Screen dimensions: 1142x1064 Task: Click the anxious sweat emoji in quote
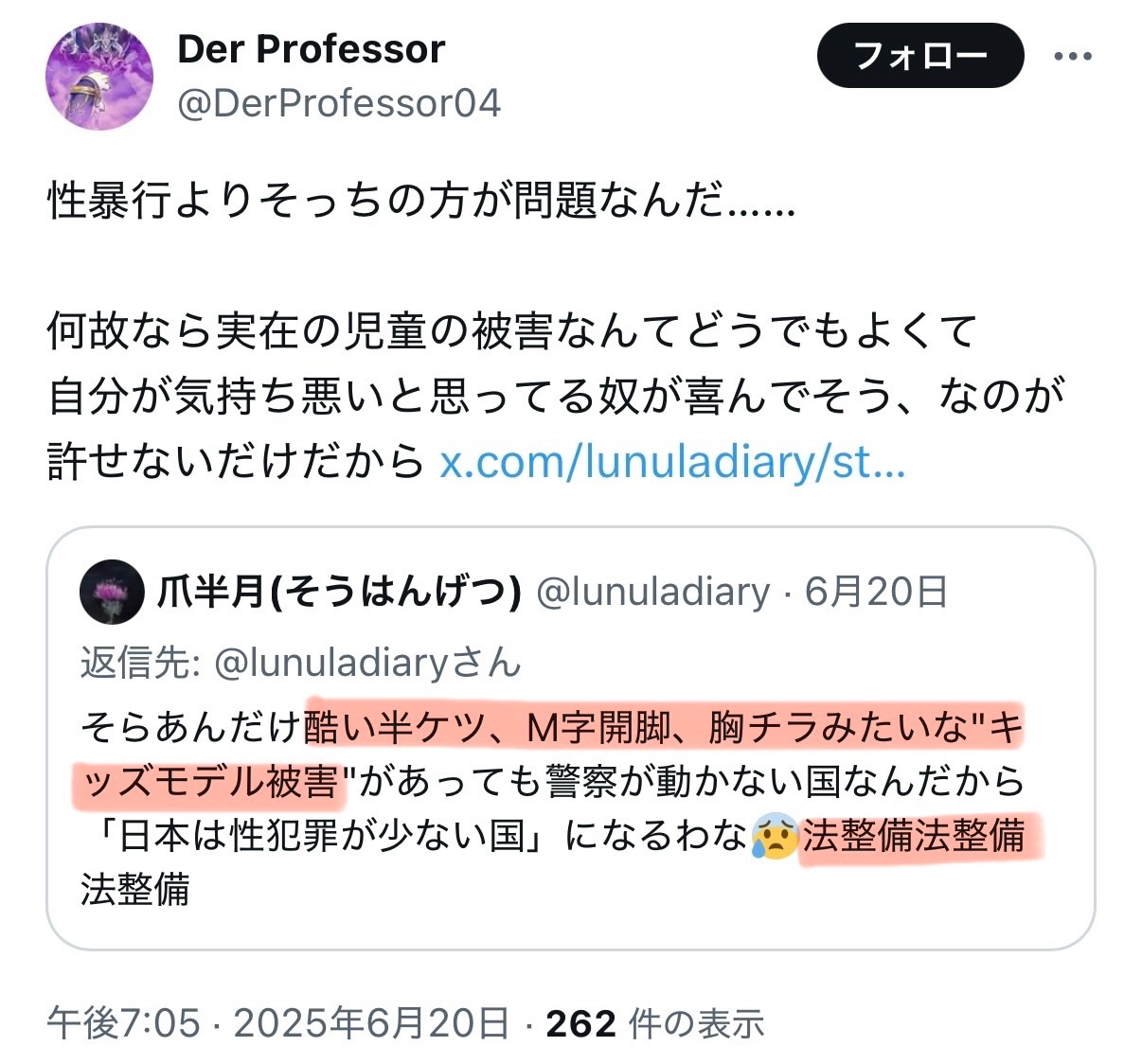click(x=775, y=837)
